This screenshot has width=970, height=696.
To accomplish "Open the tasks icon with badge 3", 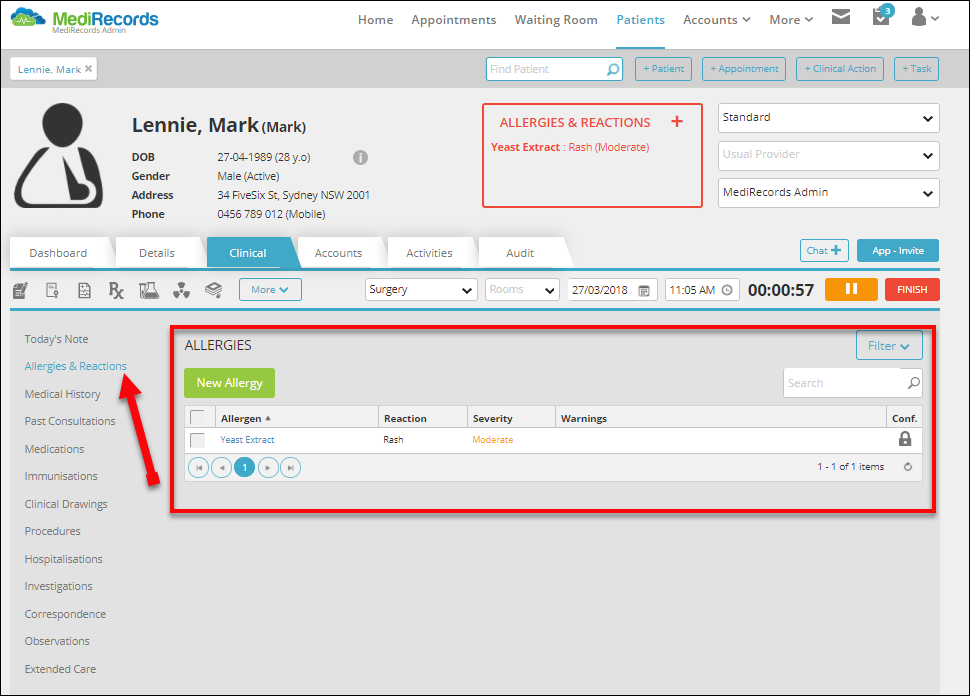I will [882, 15].
